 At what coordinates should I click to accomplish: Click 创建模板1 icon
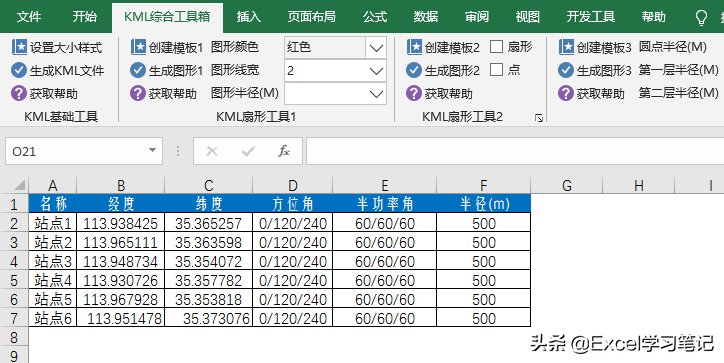pos(138,47)
